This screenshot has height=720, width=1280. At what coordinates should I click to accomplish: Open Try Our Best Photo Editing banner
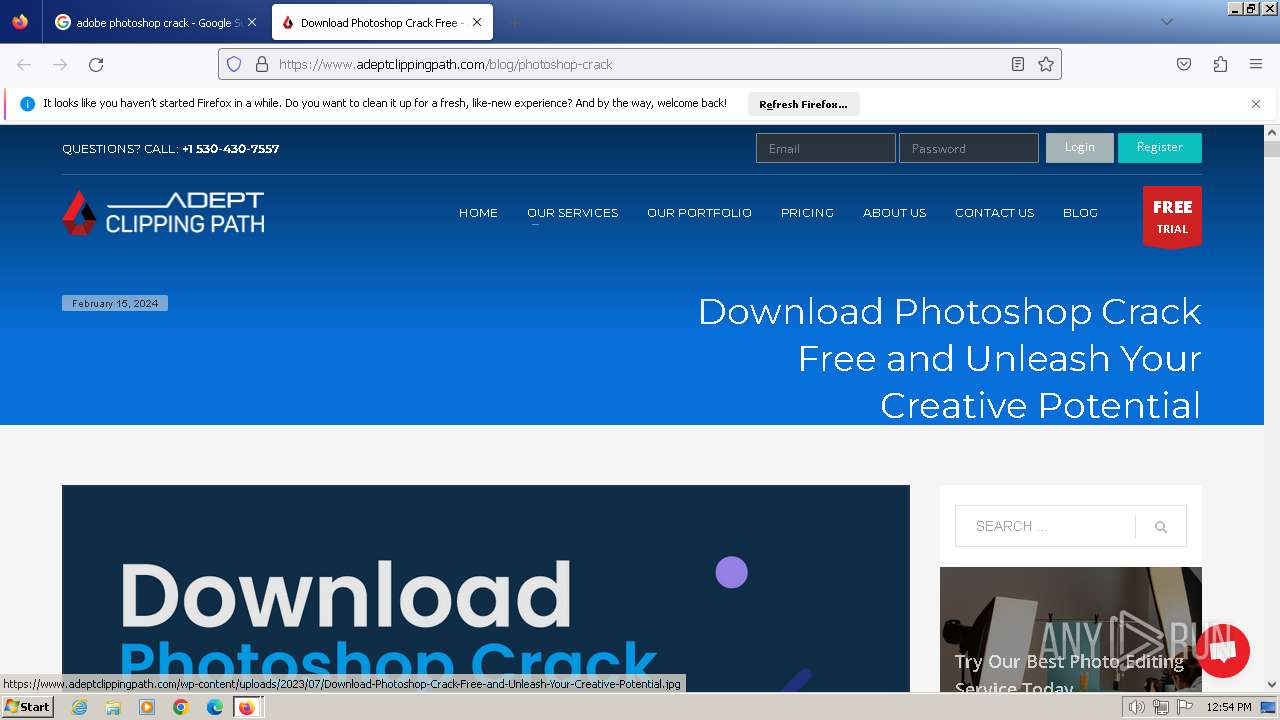coord(1070,630)
